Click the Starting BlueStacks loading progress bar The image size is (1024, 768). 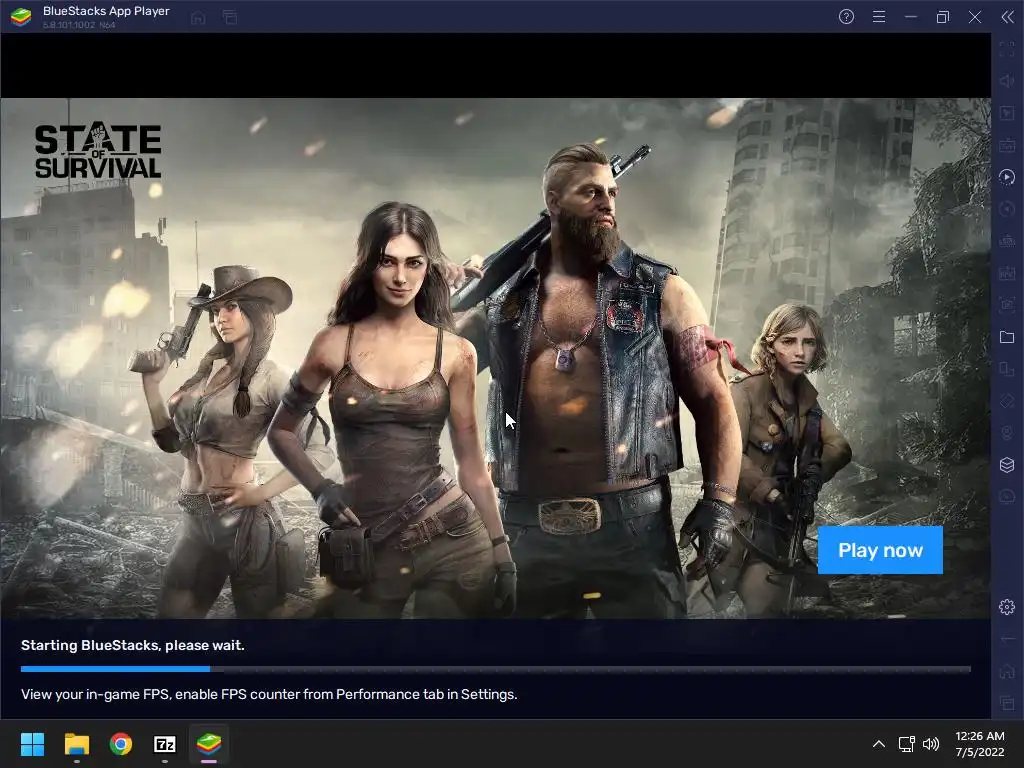(x=496, y=669)
